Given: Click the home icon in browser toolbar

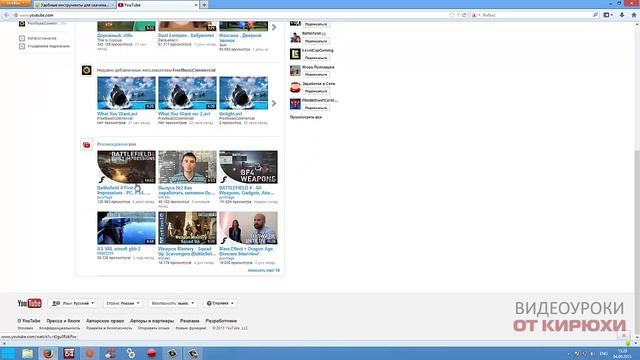Looking at the screenshot, I should click(634, 15).
